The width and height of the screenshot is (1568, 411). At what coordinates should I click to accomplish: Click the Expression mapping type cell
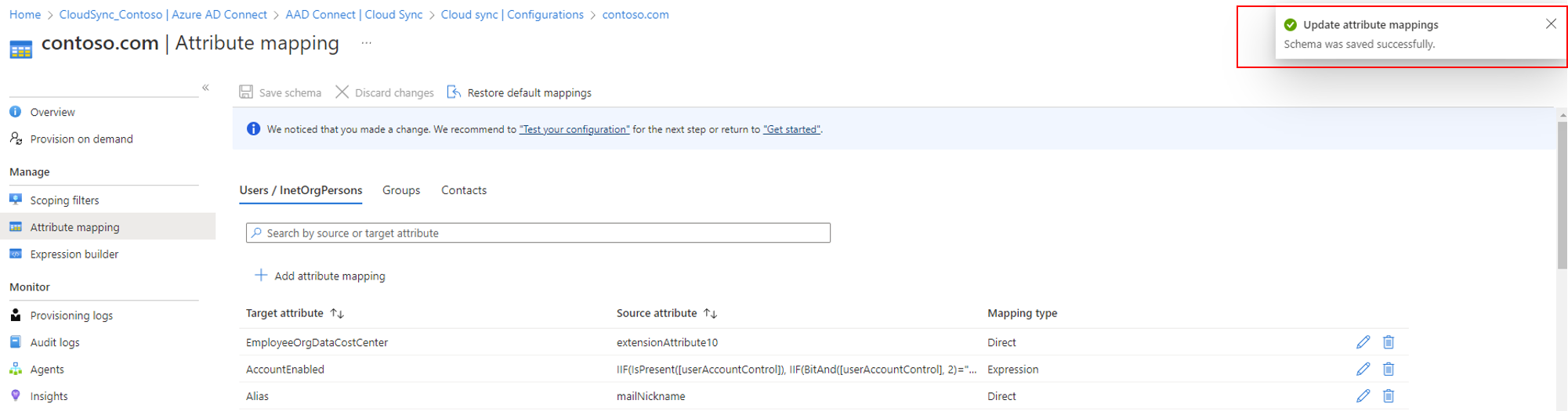[1012, 370]
